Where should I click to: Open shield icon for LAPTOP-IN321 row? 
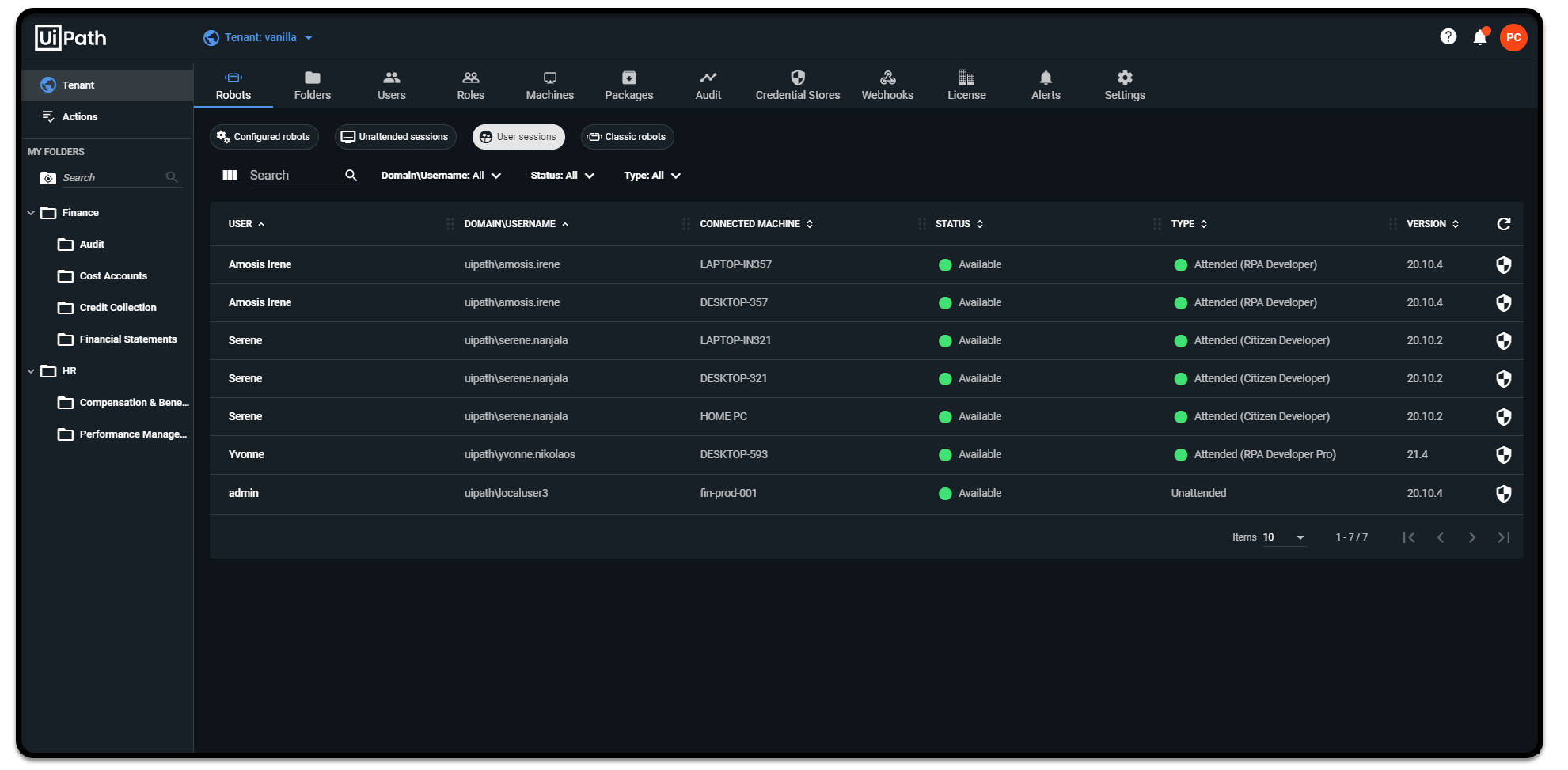[x=1504, y=341]
